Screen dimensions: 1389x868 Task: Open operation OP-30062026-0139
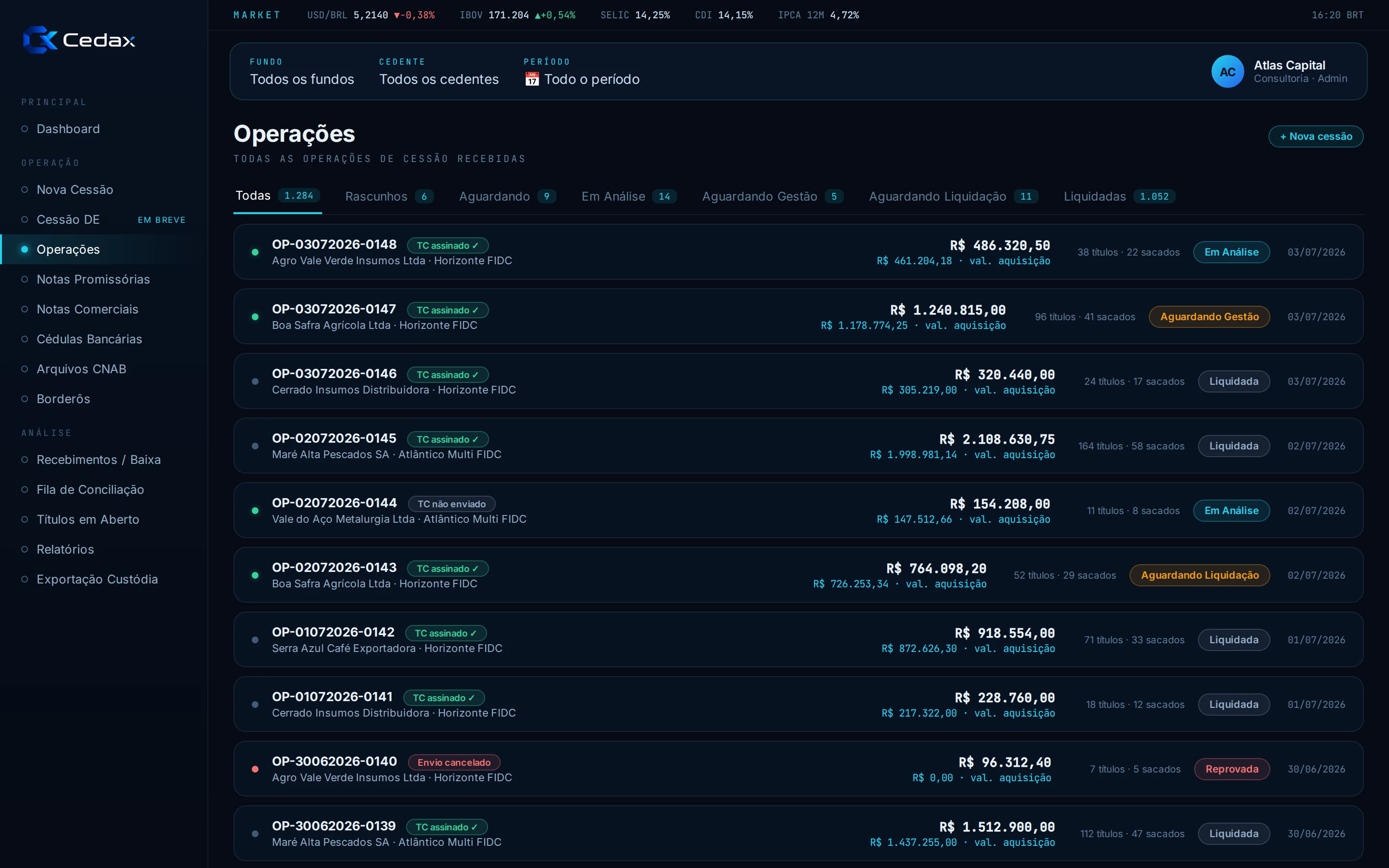pos(798,833)
